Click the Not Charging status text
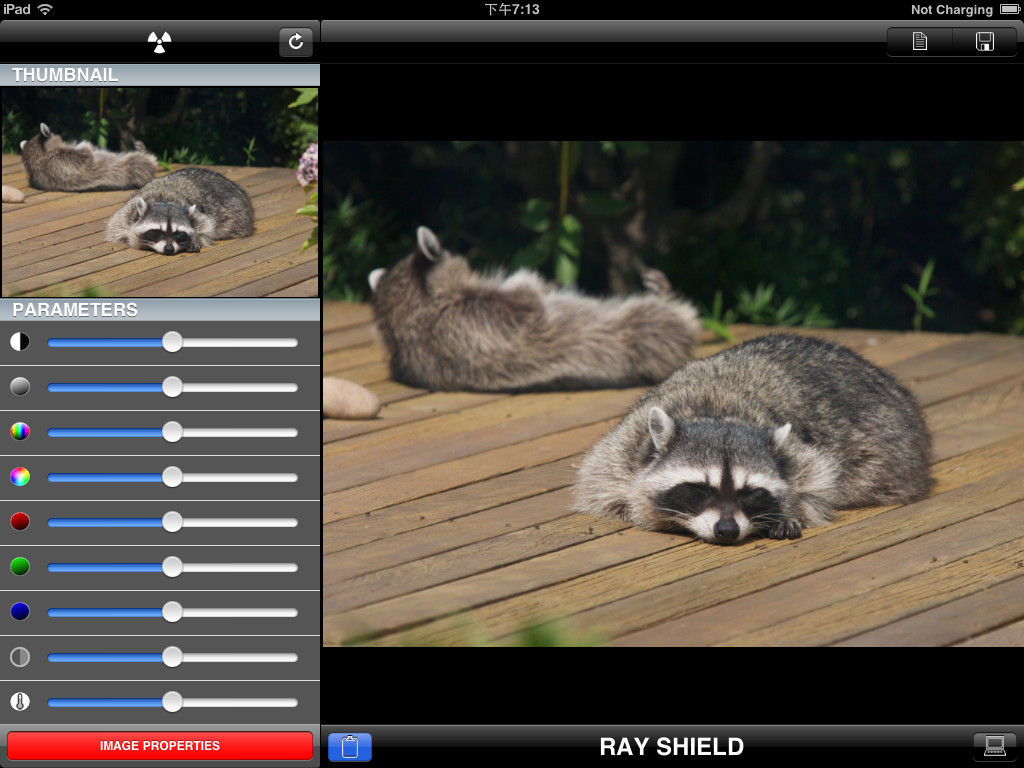Viewport: 1024px width, 768px height. click(952, 9)
